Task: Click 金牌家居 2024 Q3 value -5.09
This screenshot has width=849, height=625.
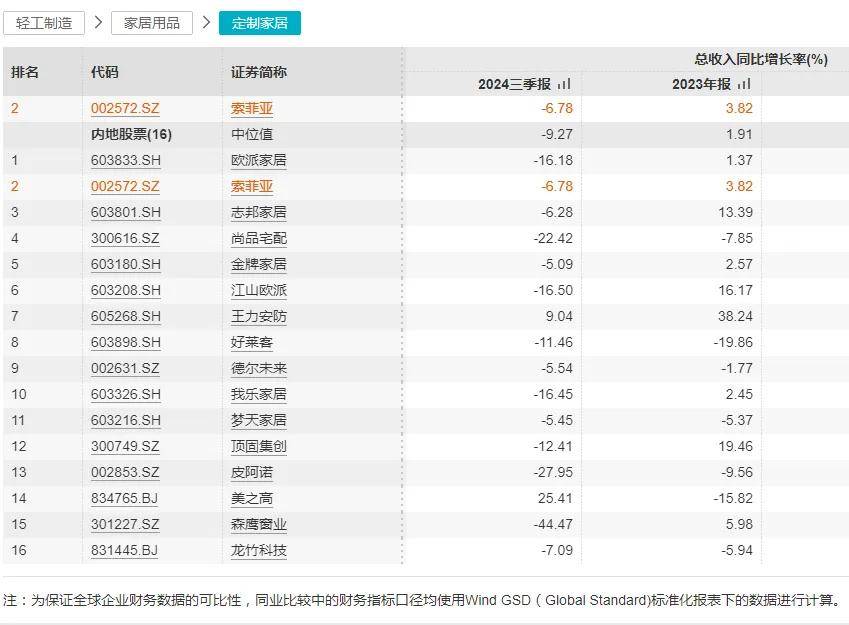Action: pos(557,264)
